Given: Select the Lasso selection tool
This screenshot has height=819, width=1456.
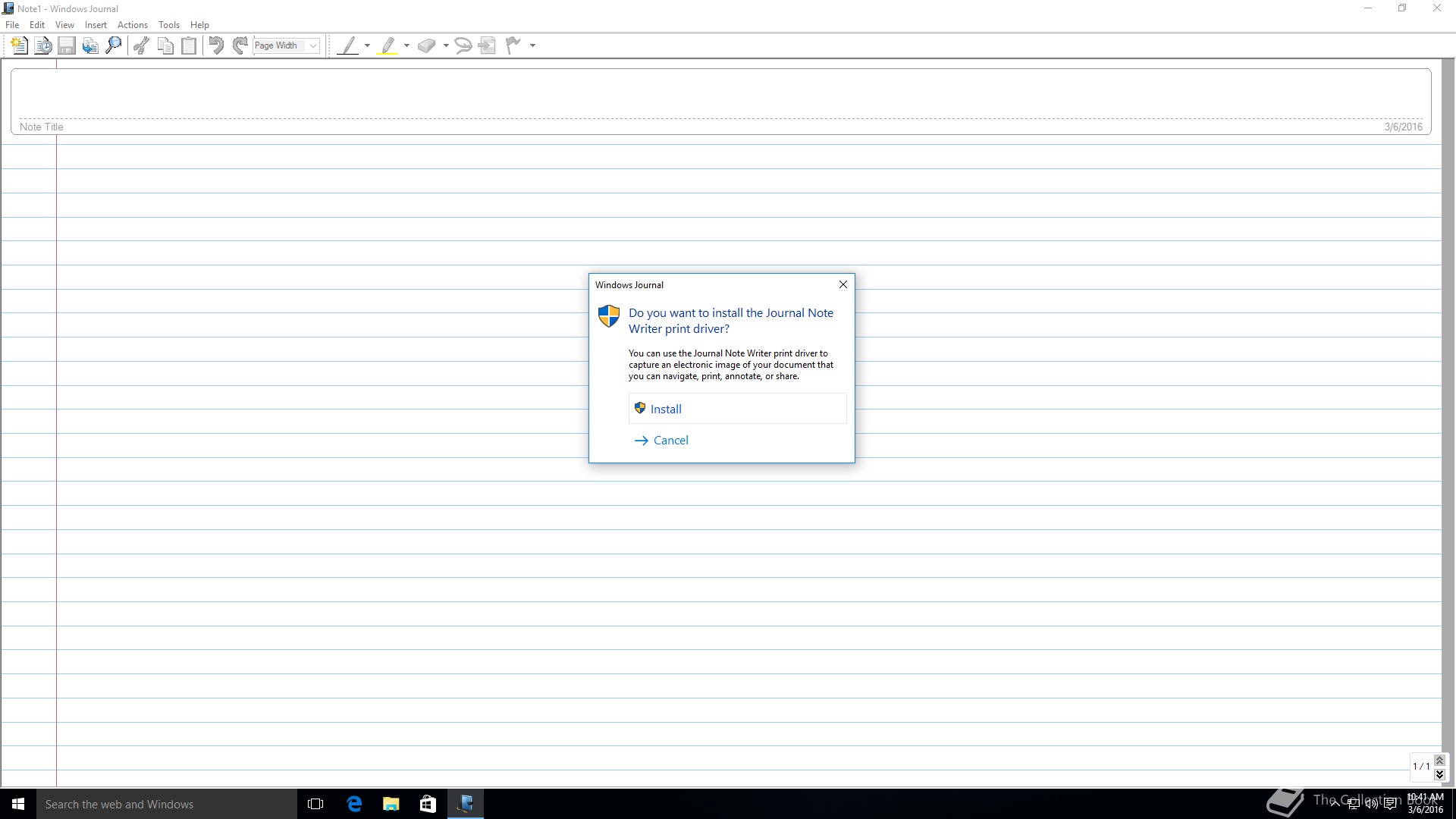Looking at the screenshot, I should (x=463, y=45).
